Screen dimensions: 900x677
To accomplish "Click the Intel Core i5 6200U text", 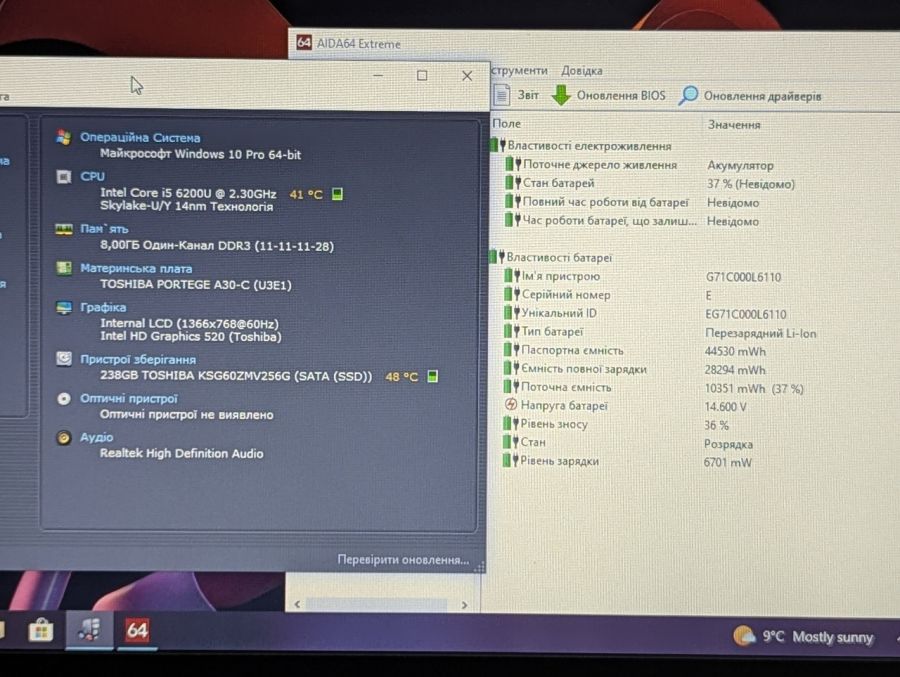I will coord(188,194).
